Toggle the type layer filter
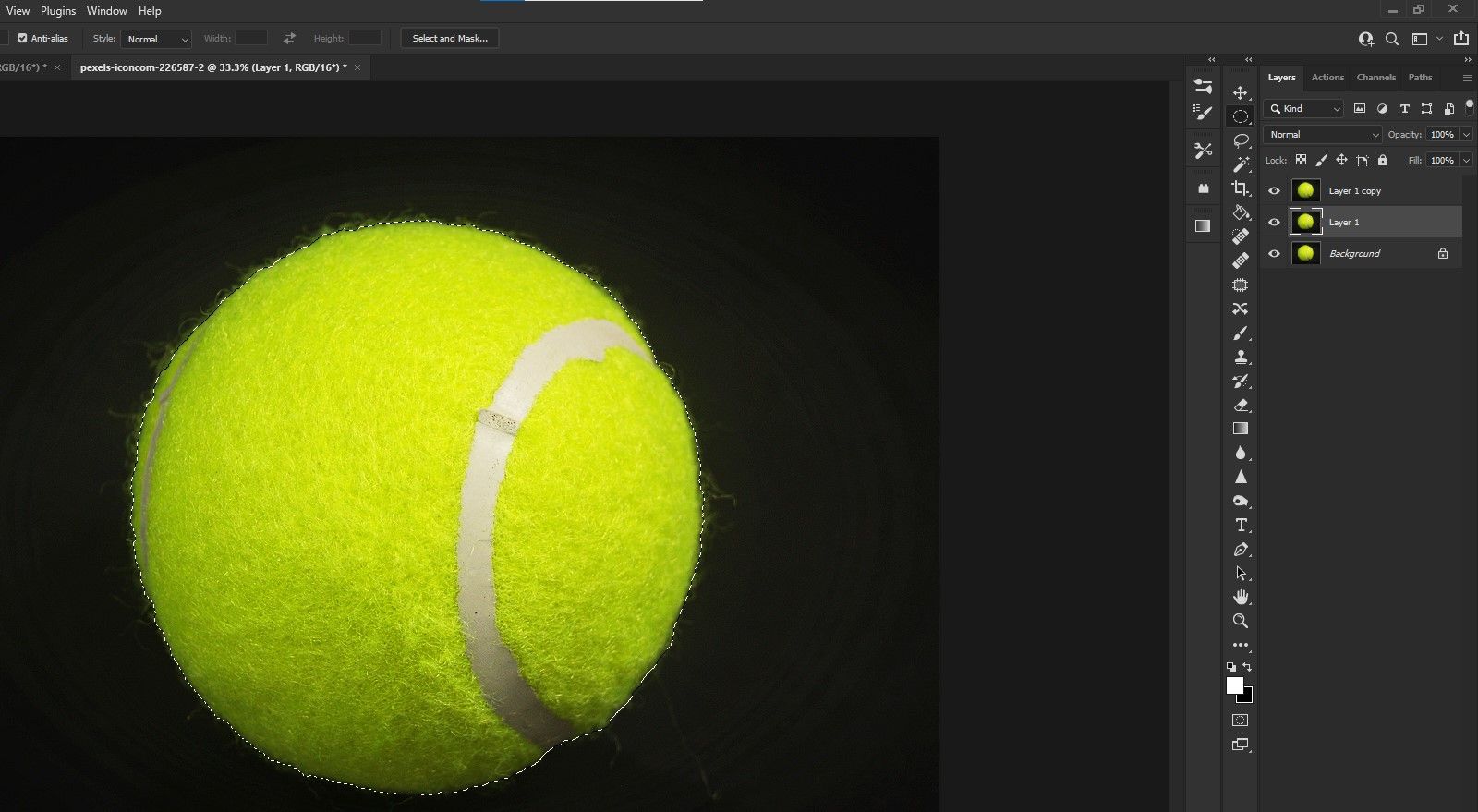 1405,109
